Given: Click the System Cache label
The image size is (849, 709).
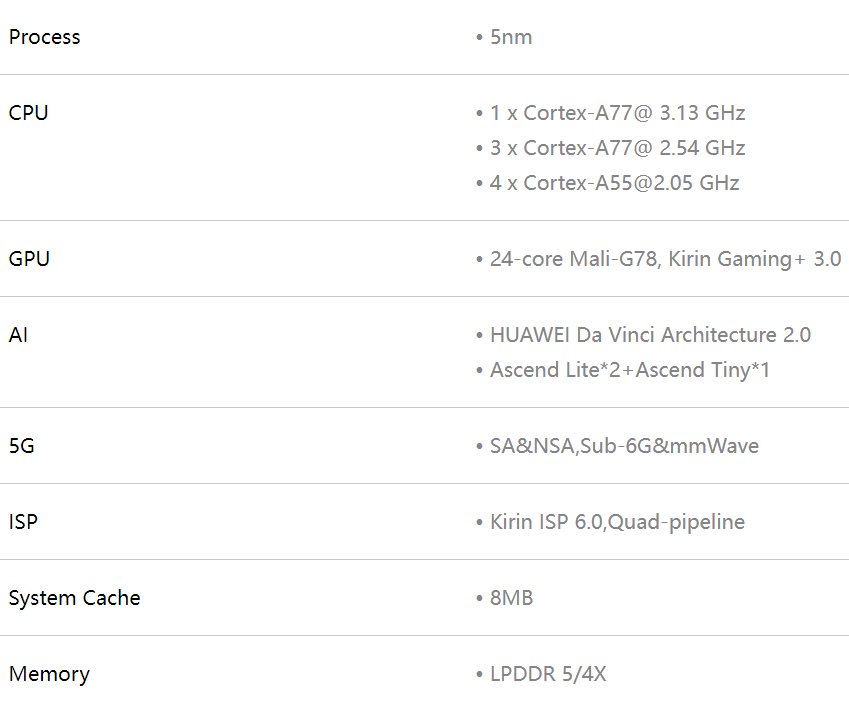Looking at the screenshot, I should point(74,598).
